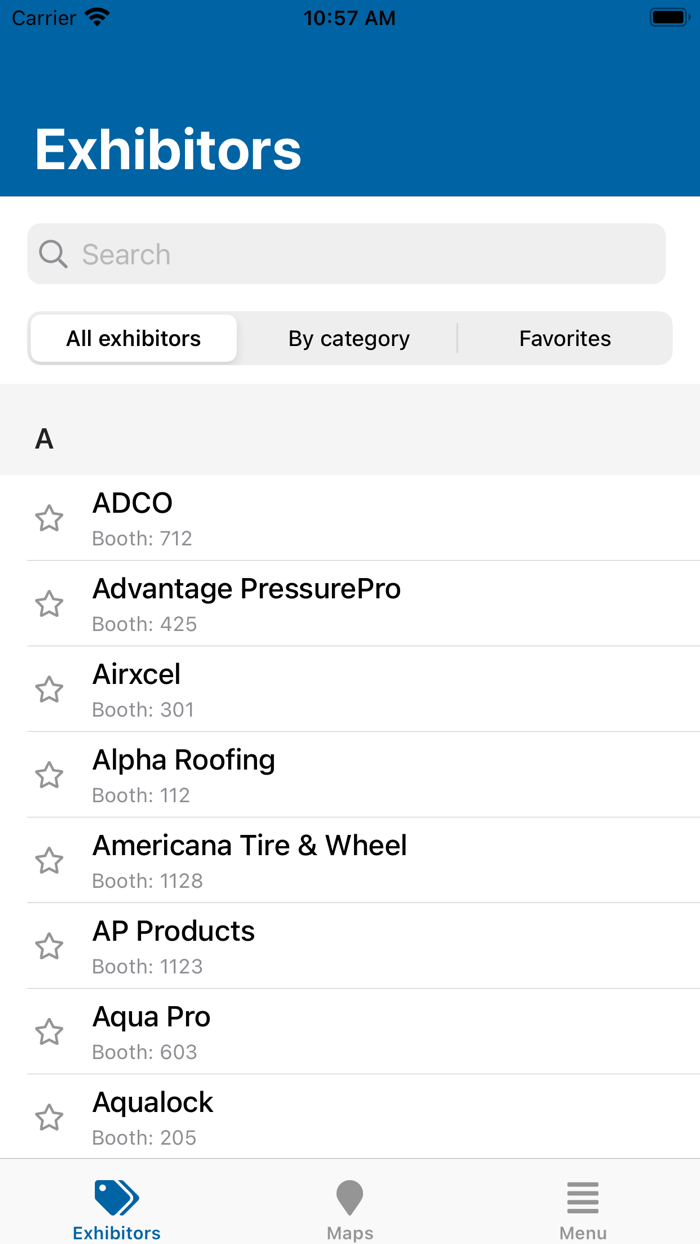This screenshot has height=1244, width=700.
Task: Favorite ADCO with its star icon
Action: coord(49,518)
